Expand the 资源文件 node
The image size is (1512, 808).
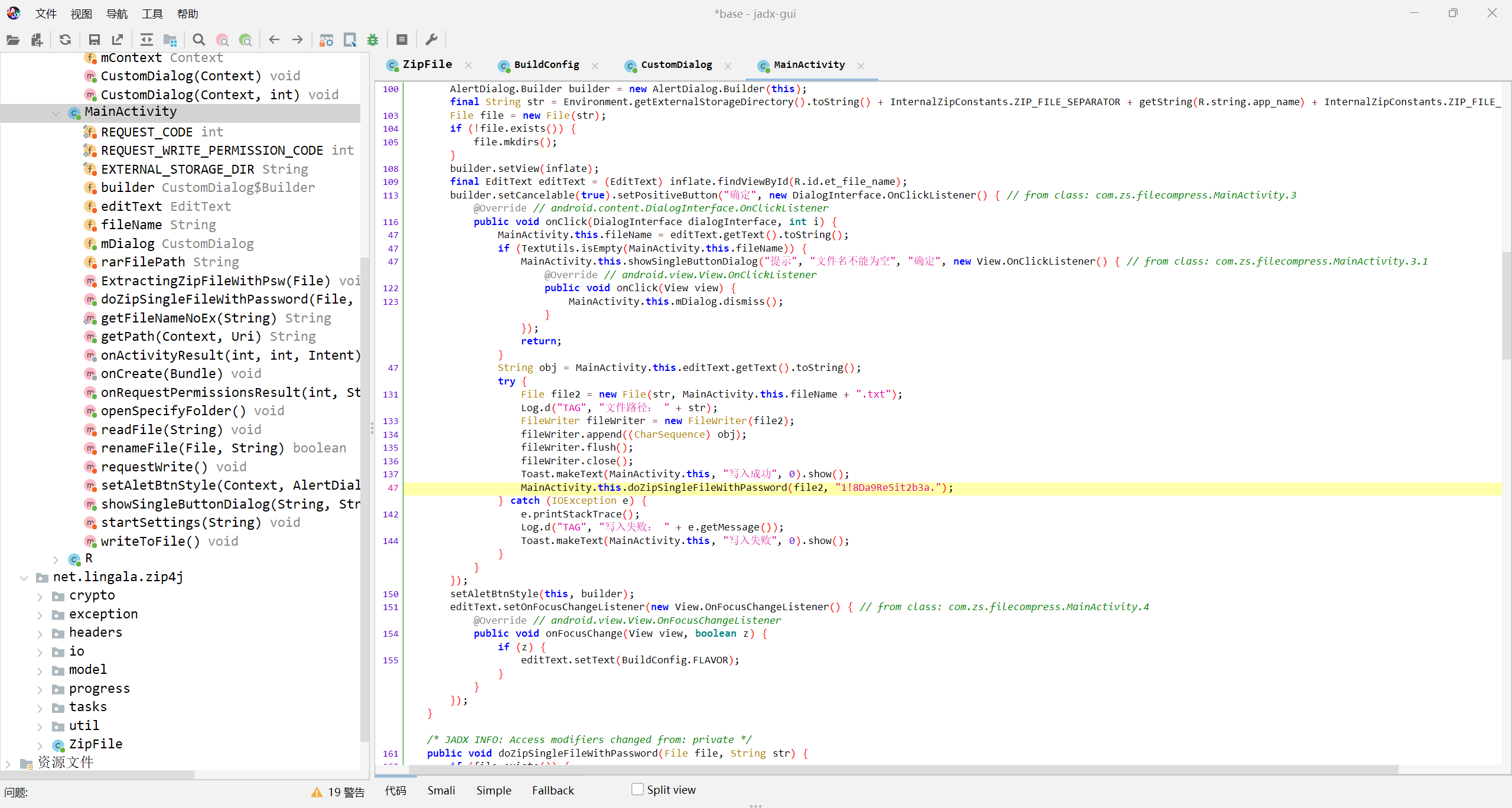(8, 764)
